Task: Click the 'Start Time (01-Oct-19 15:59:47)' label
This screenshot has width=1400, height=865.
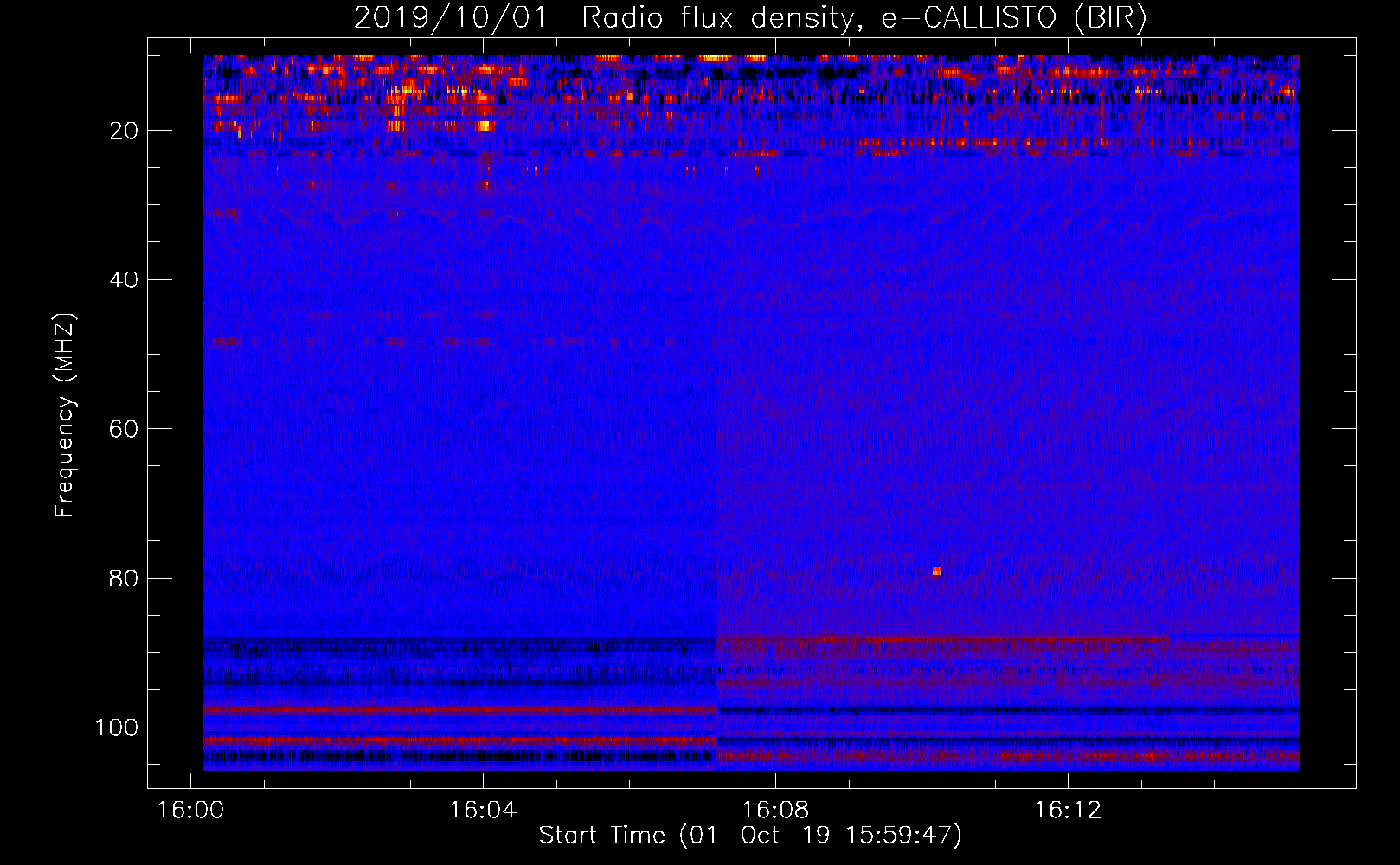Action: [750, 836]
